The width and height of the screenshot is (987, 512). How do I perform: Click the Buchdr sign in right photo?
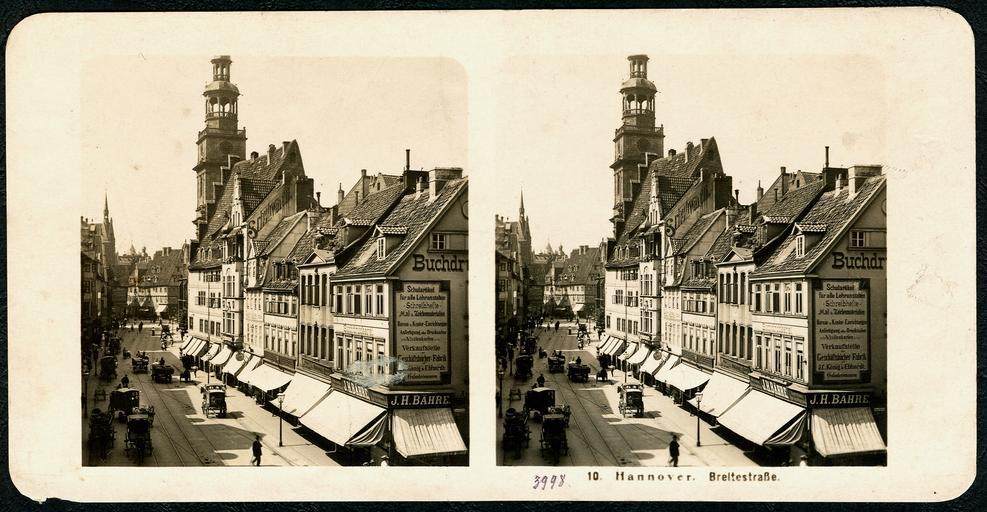pos(857,261)
